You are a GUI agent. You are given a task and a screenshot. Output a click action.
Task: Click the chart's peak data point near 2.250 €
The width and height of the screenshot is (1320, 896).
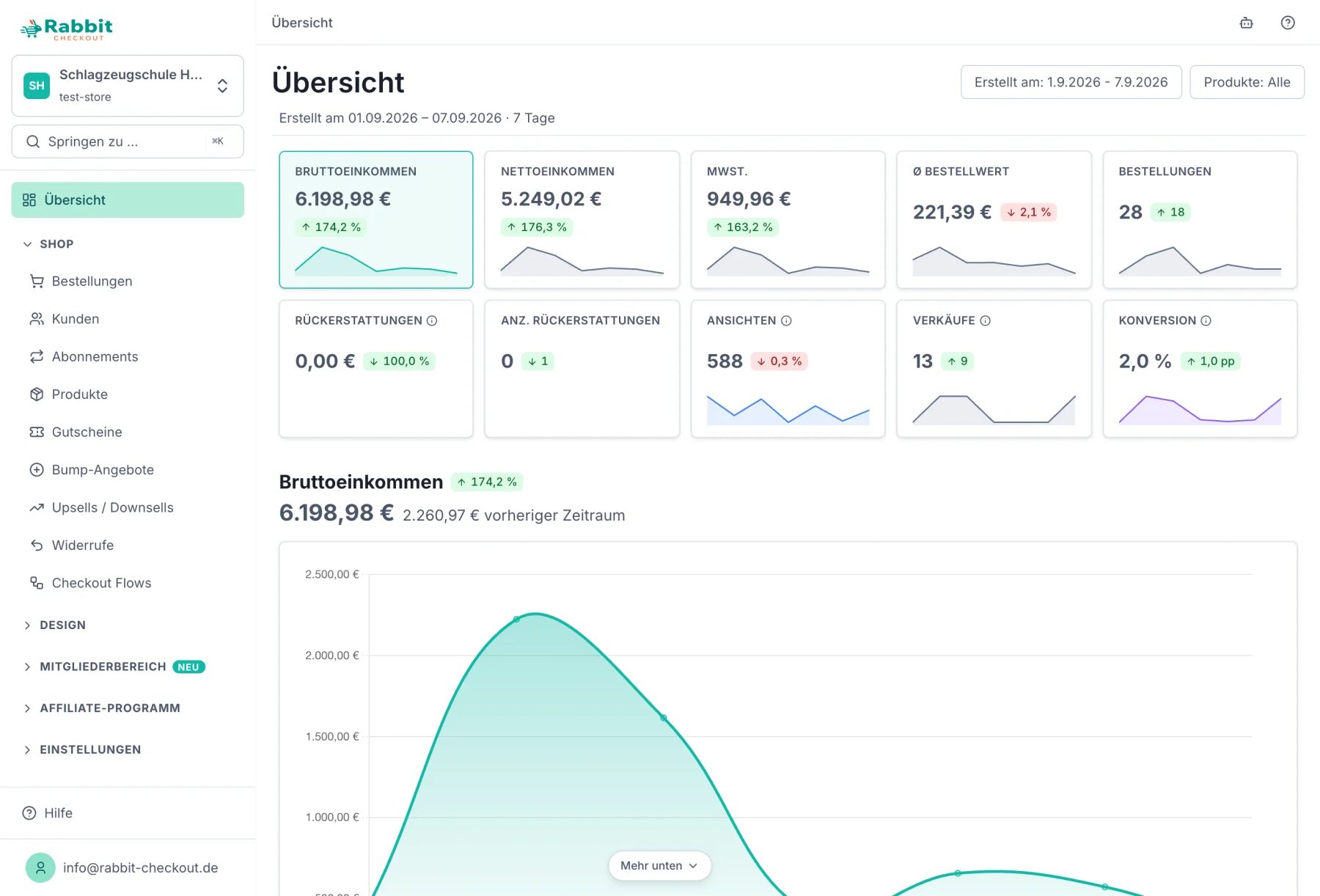[516, 620]
